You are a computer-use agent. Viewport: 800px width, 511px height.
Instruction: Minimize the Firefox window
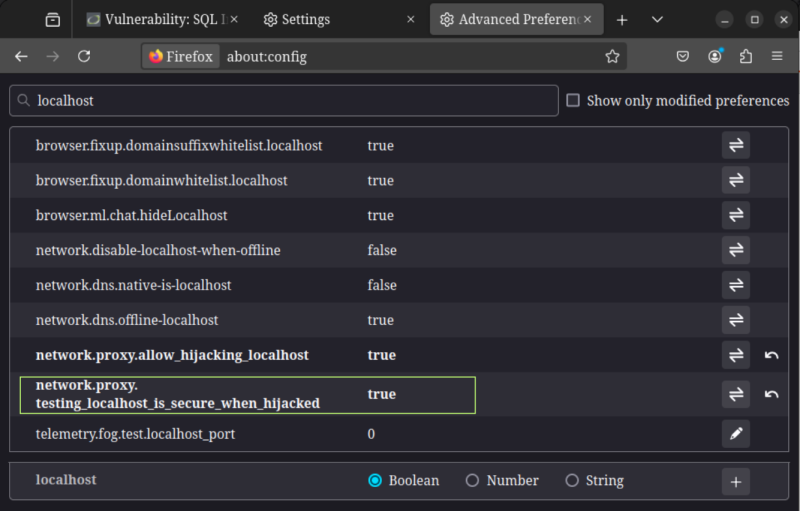(724, 20)
